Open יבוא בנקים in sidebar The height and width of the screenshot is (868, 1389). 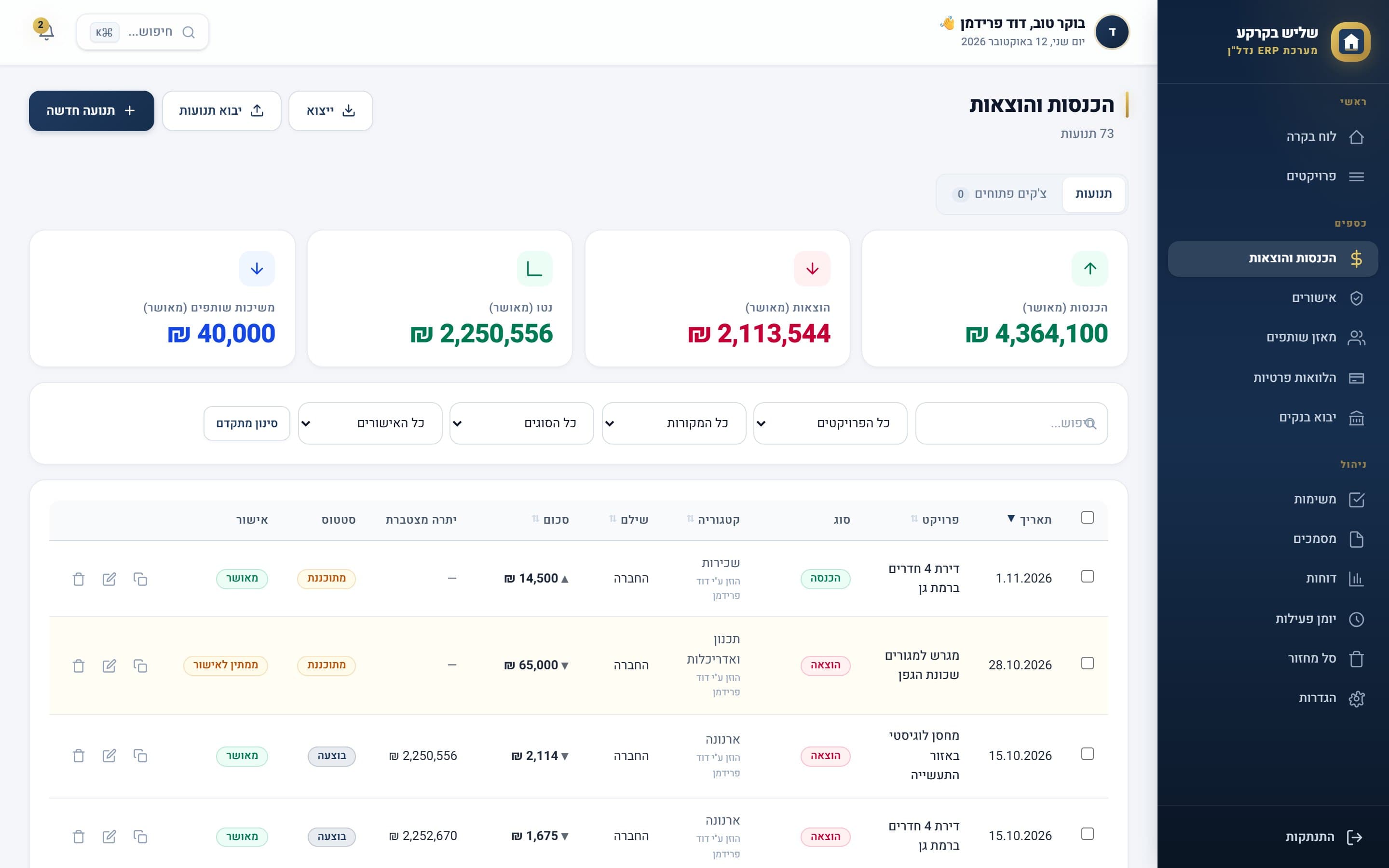[1273, 418]
